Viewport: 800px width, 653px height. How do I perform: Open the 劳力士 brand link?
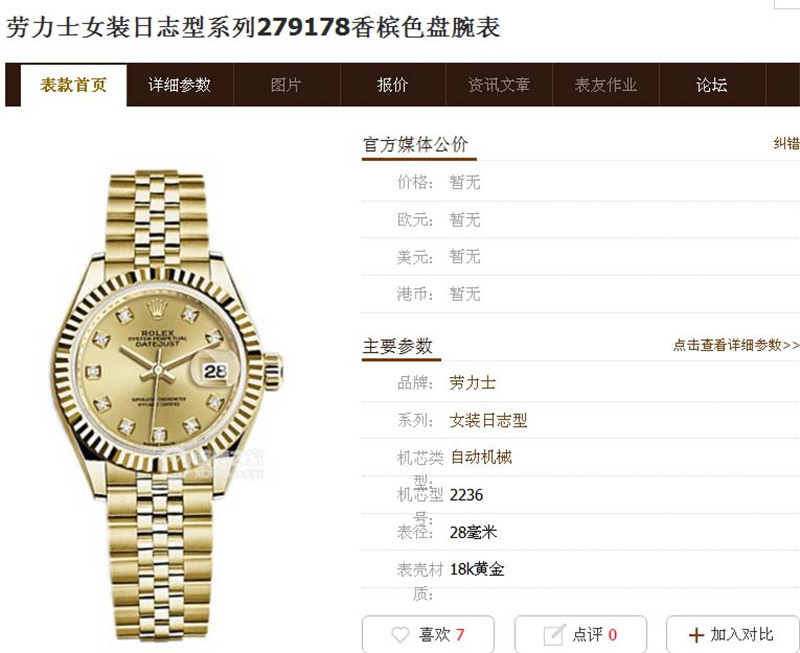(472, 383)
